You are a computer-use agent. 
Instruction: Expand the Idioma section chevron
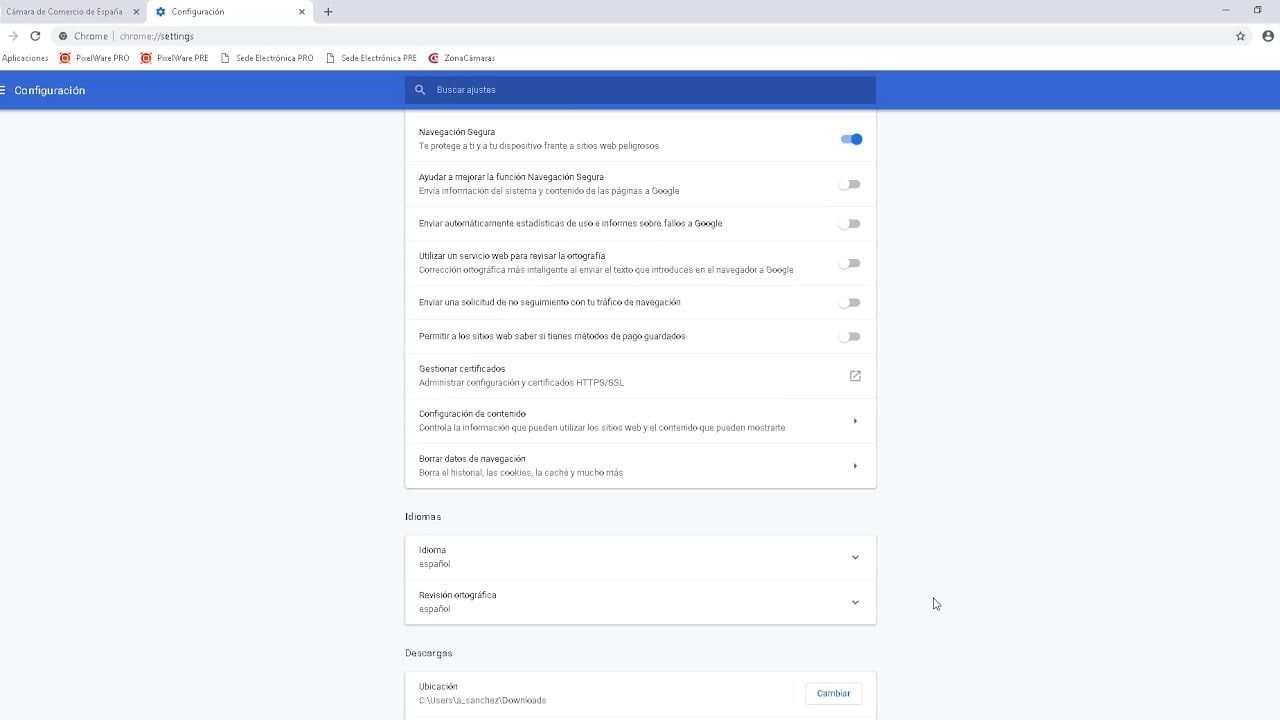click(855, 557)
